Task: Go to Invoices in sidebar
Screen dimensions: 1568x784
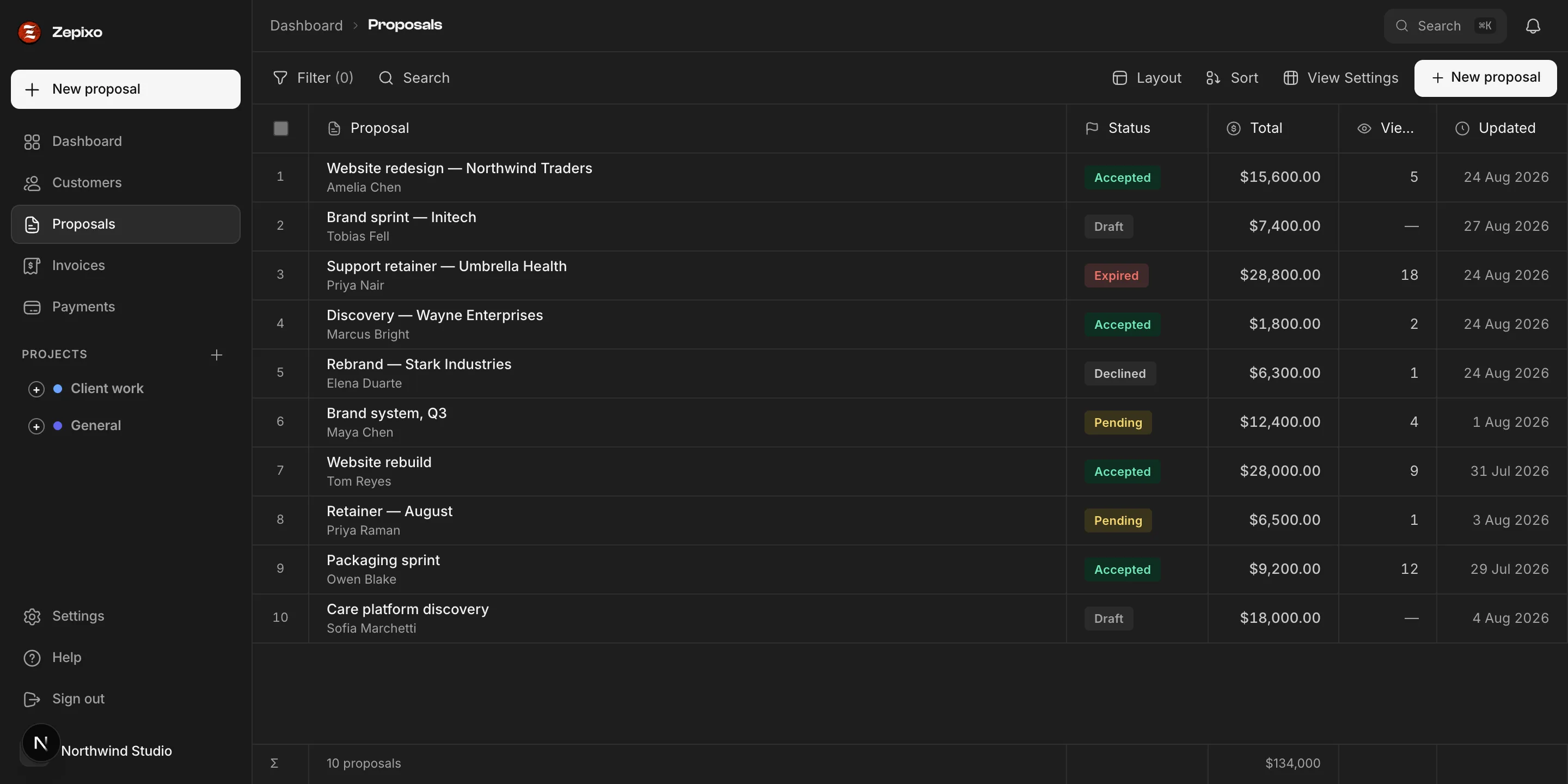Action: (x=125, y=266)
